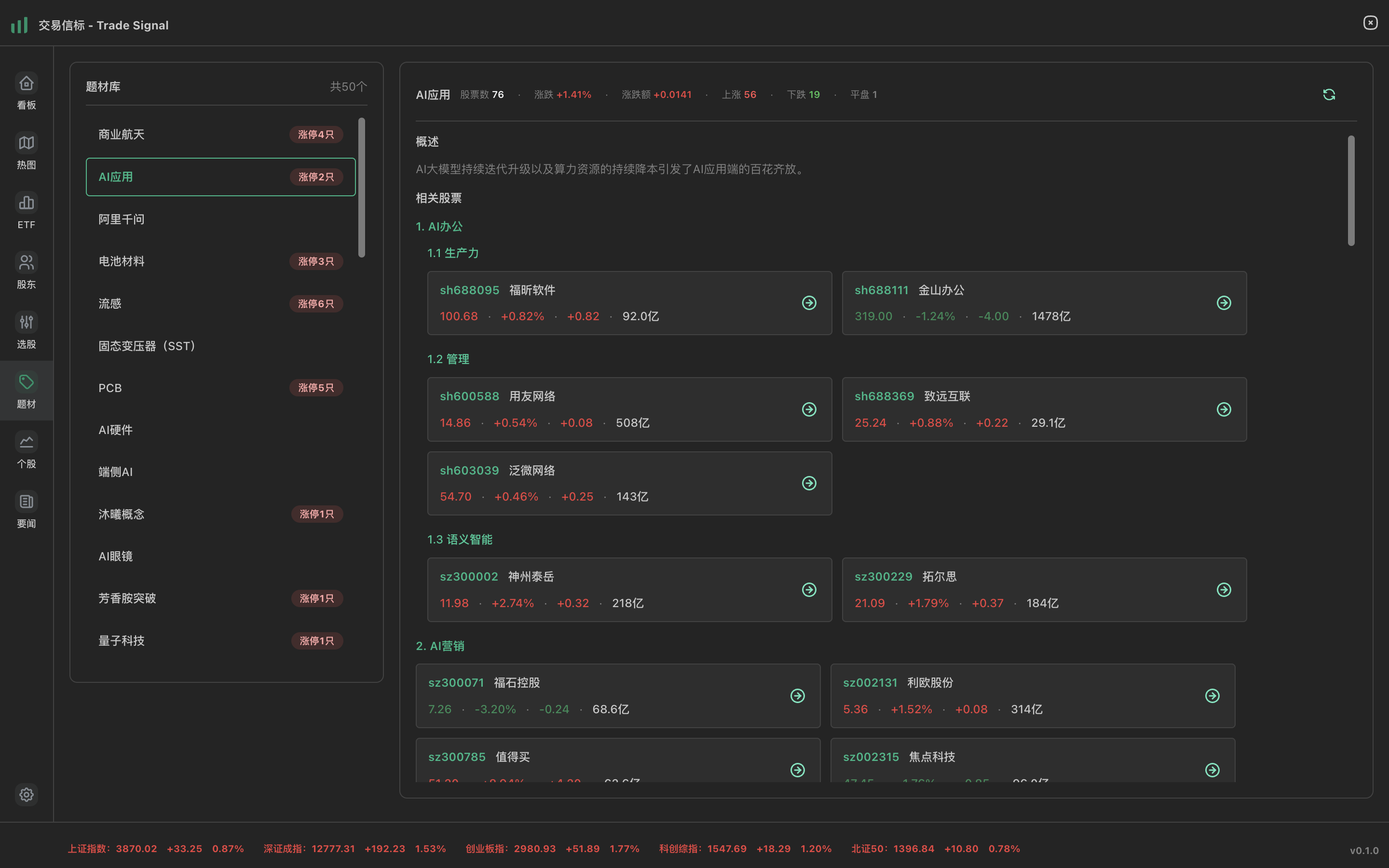The height and width of the screenshot is (868, 1389).
Task: Select the 阿里千问 theme entry
Action: tap(220, 219)
